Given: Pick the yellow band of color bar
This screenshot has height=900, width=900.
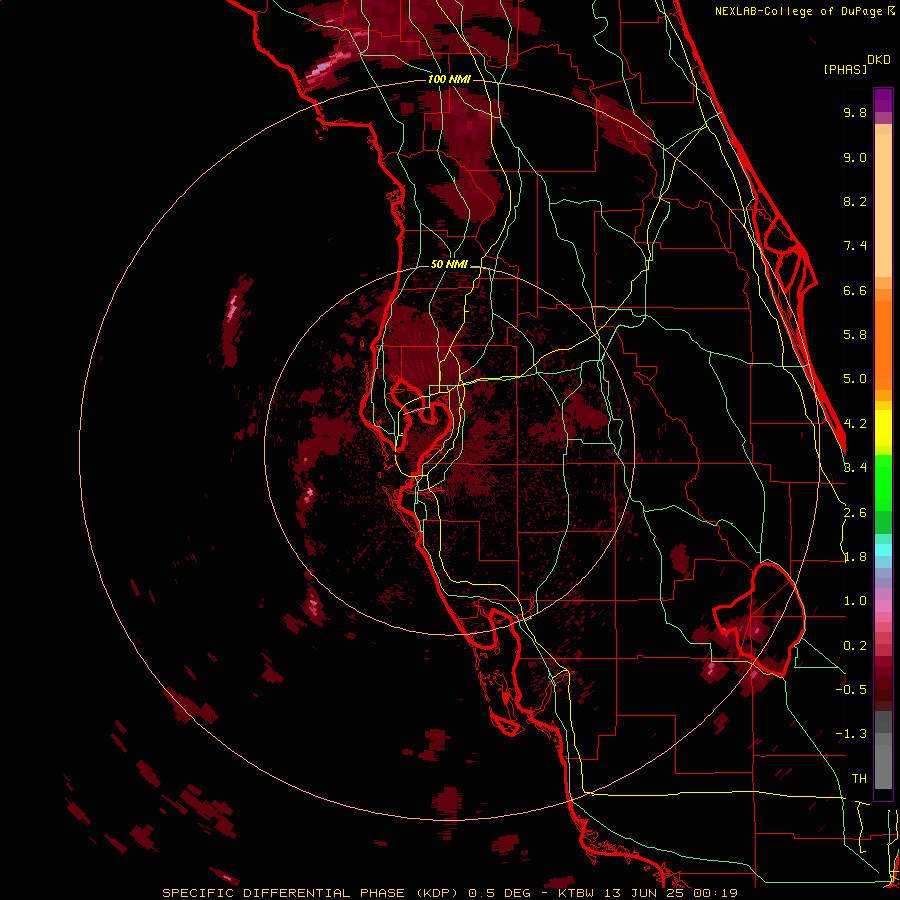Looking at the screenshot, I should 883,428.
